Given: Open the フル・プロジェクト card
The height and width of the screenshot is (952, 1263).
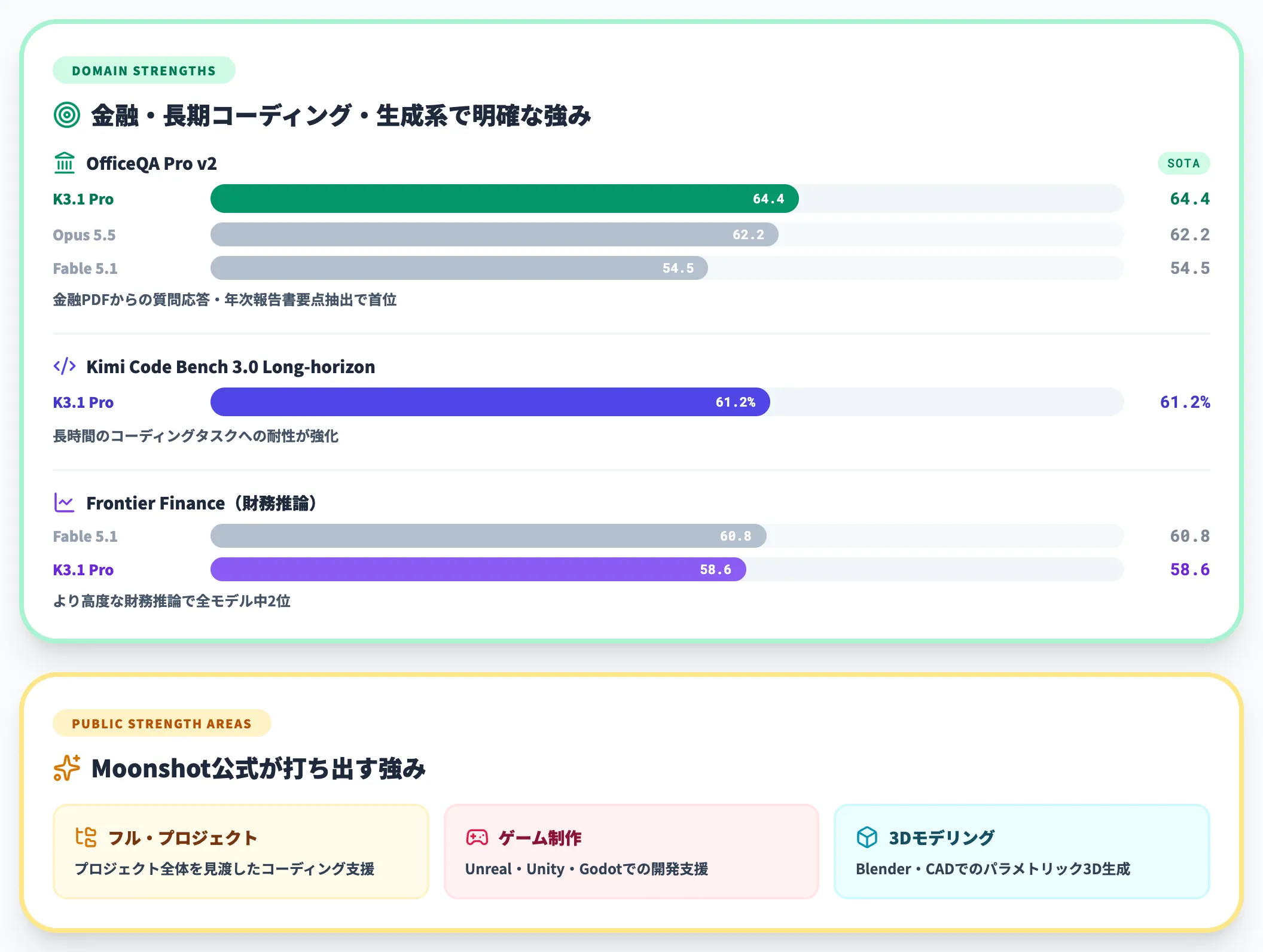Looking at the screenshot, I should coord(241,852).
